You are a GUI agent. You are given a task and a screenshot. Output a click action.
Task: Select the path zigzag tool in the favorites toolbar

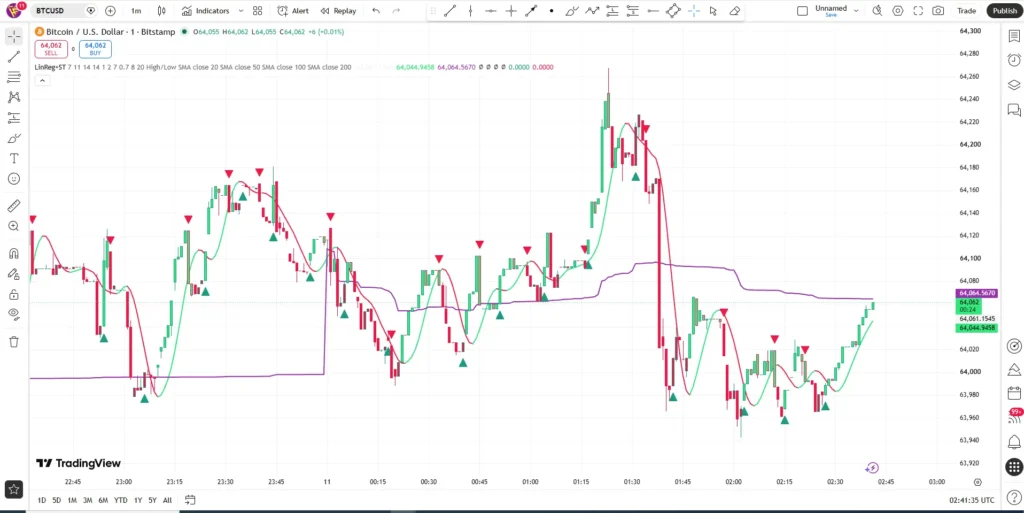[592, 10]
